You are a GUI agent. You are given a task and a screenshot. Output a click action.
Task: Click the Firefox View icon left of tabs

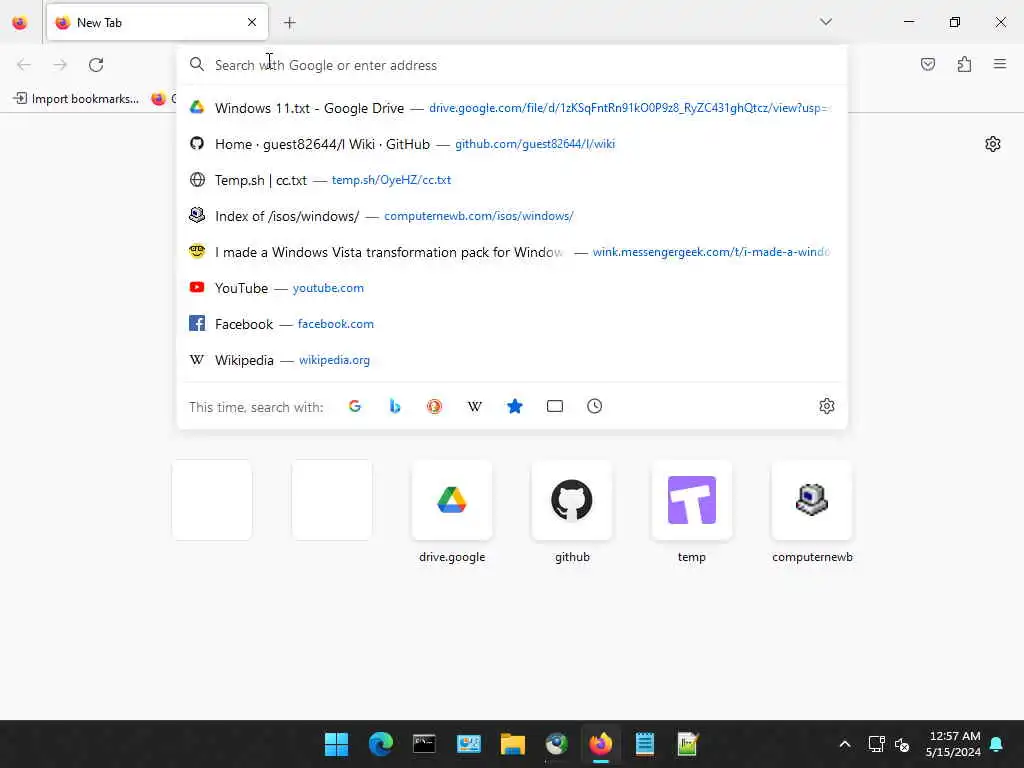(x=20, y=23)
